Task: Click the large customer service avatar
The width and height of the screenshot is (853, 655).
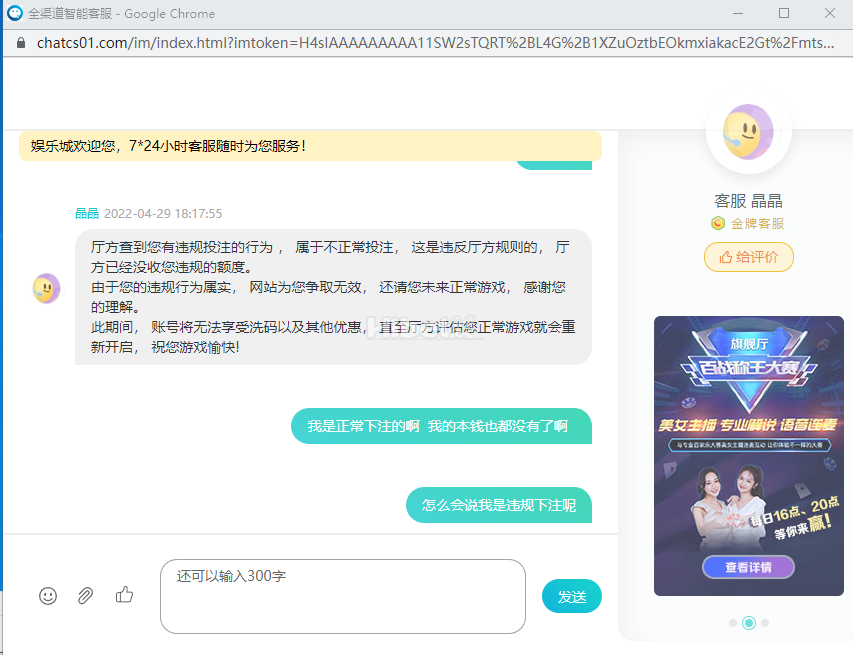Action: point(748,130)
